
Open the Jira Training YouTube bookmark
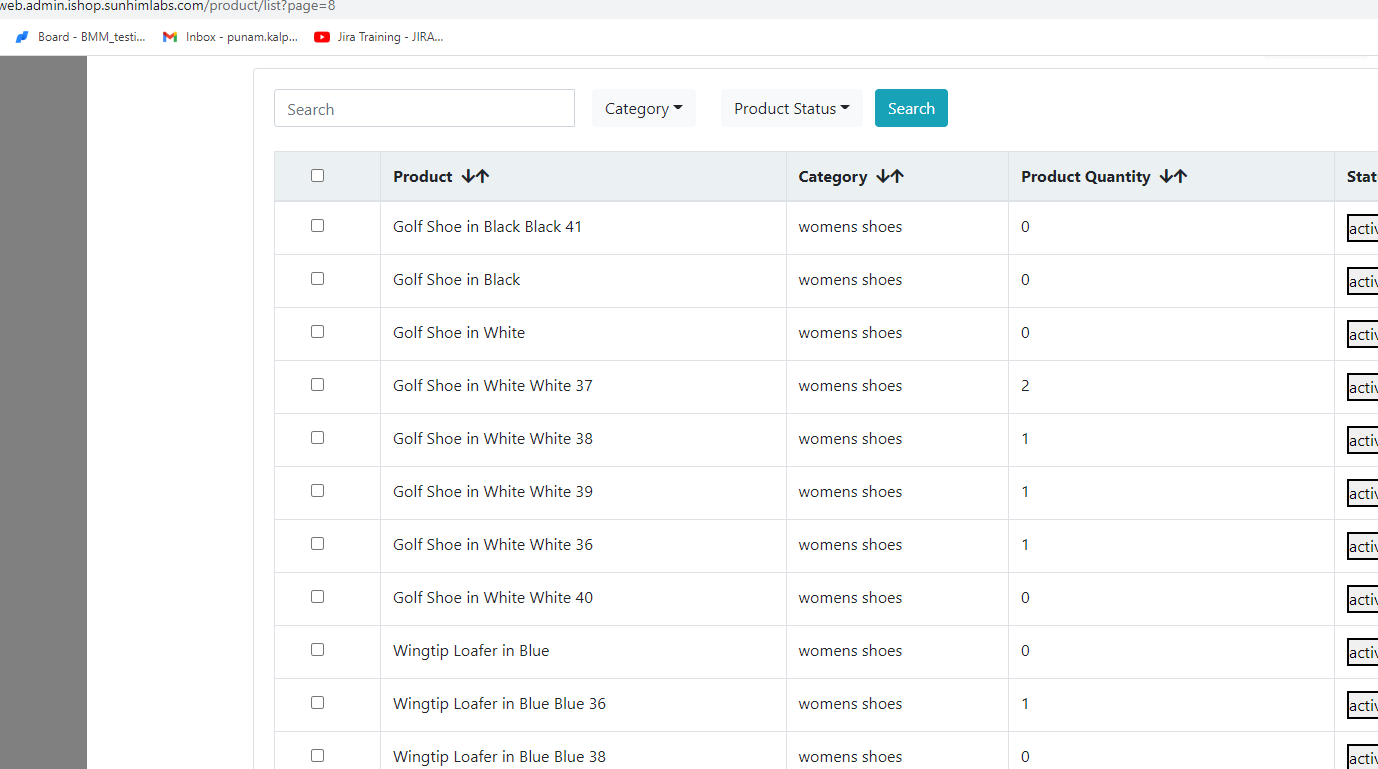(x=379, y=37)
